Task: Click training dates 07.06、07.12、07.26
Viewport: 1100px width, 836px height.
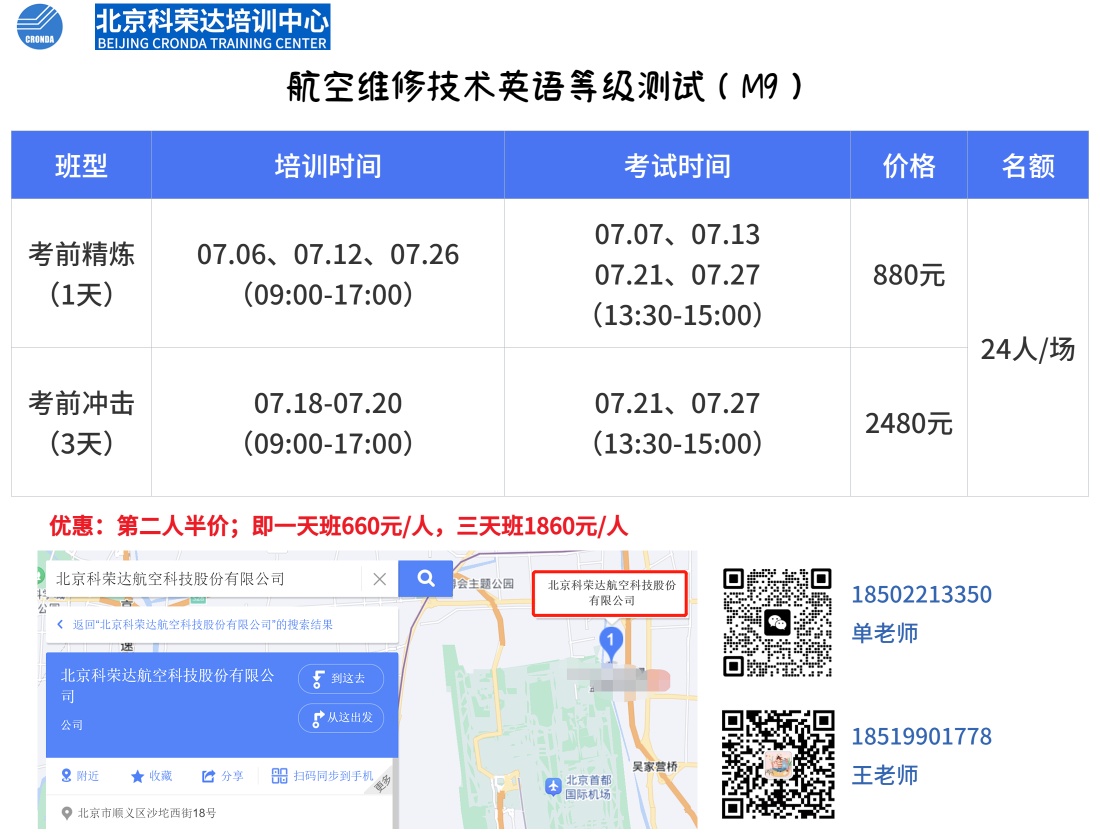Action: (328, 254)
